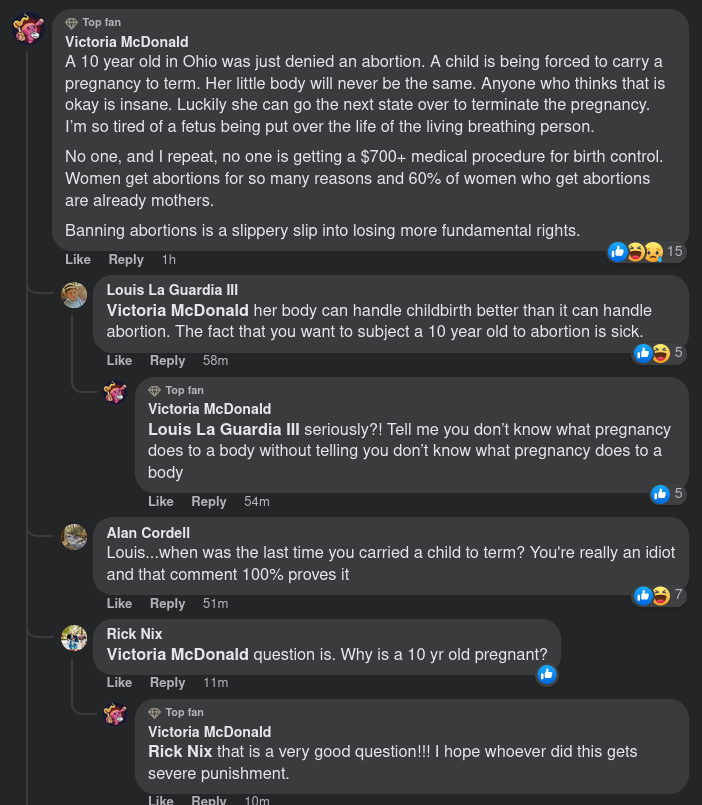Like Alan Cordell's comment

(119, 603)
